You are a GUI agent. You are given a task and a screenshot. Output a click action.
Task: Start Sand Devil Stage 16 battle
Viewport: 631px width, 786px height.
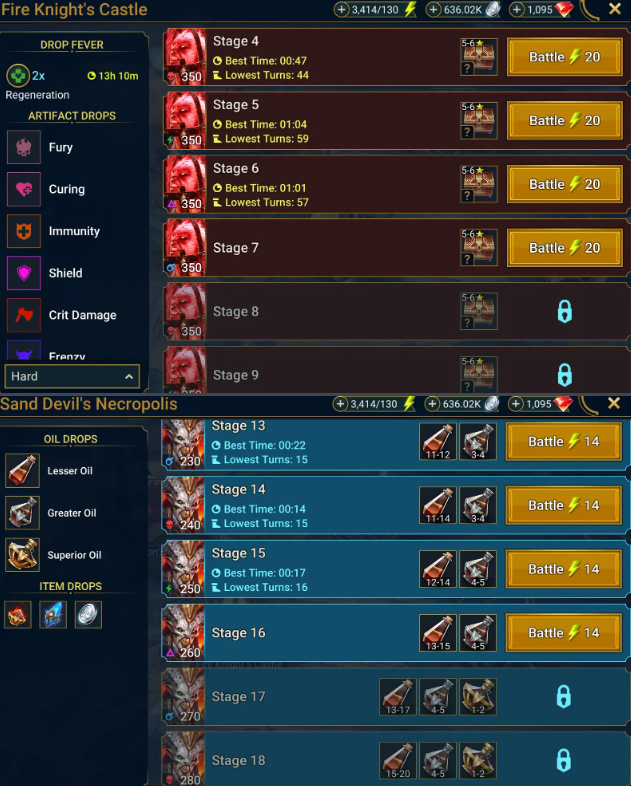coord(564,633)
